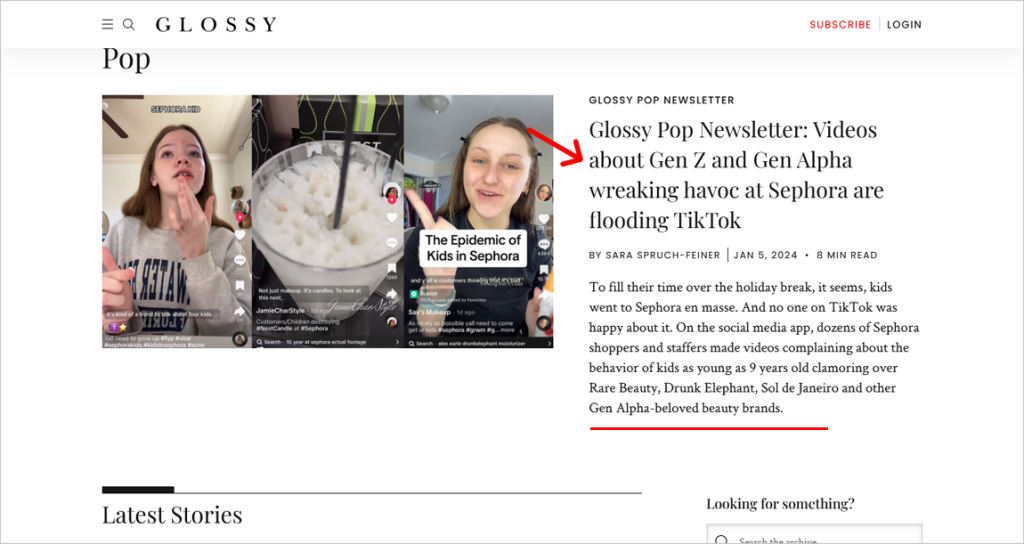Click the comment icon on first TikTok
Viewport: 1024px width, 544px height.
pyautogui.click(x=240, y=260)
